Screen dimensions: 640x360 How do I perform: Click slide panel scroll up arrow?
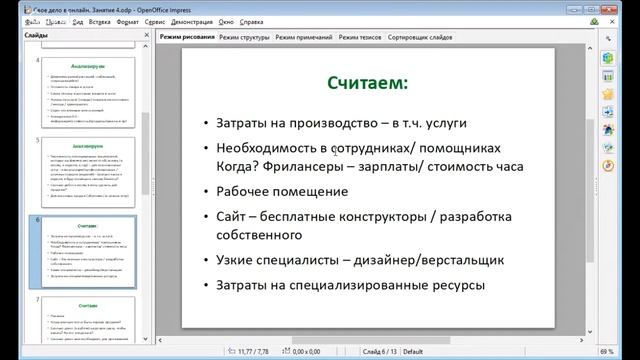[146, 47]
